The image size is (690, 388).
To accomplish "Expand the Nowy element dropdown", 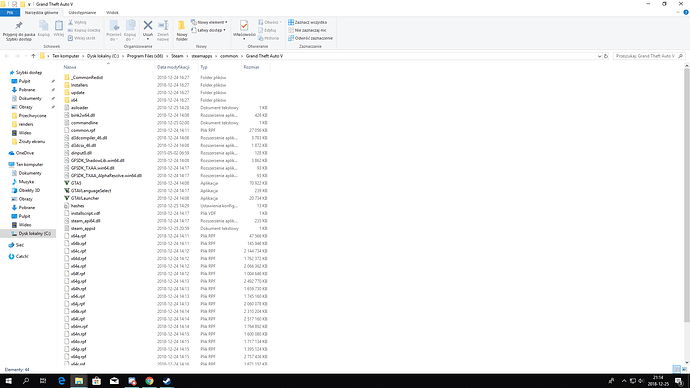I will [x=209, y=22].
